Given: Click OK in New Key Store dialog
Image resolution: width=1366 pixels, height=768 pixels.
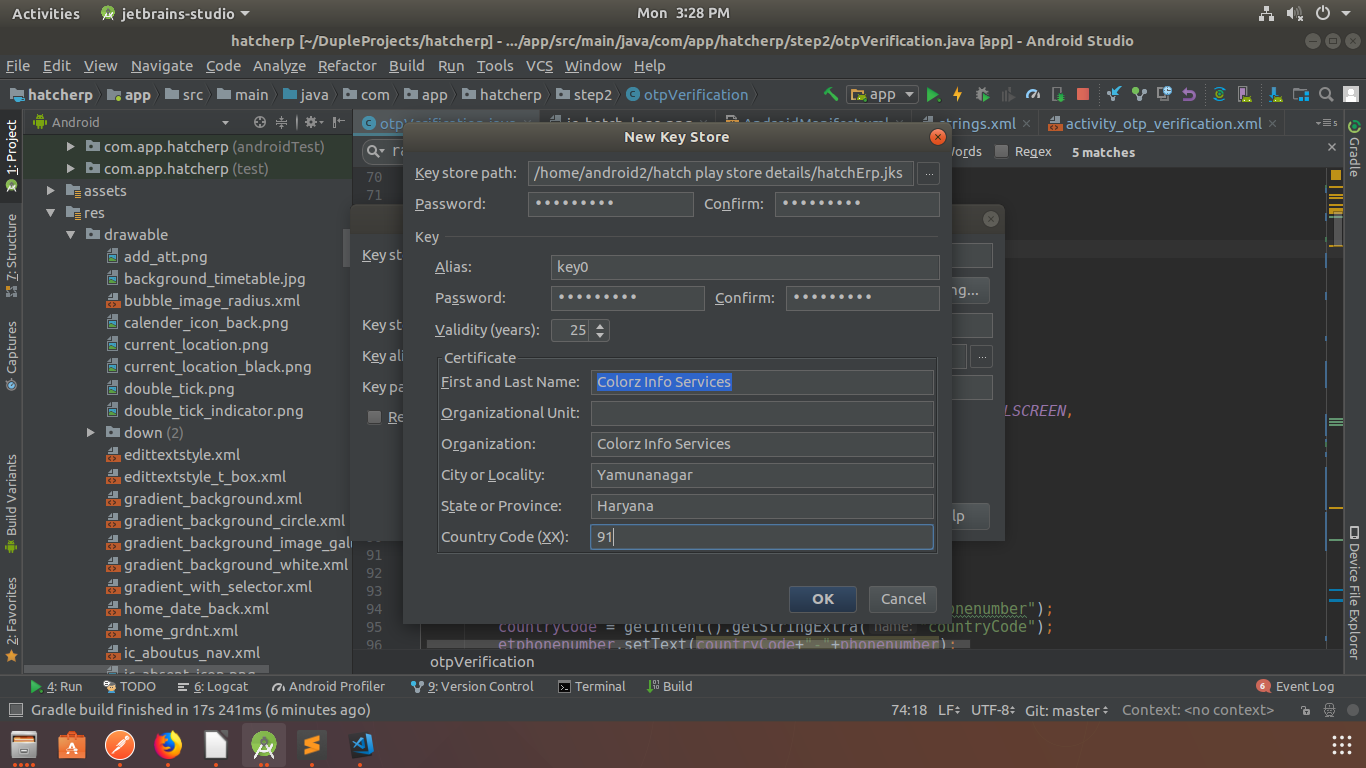Looking at the screenshot, I should [x=823, y=599].
